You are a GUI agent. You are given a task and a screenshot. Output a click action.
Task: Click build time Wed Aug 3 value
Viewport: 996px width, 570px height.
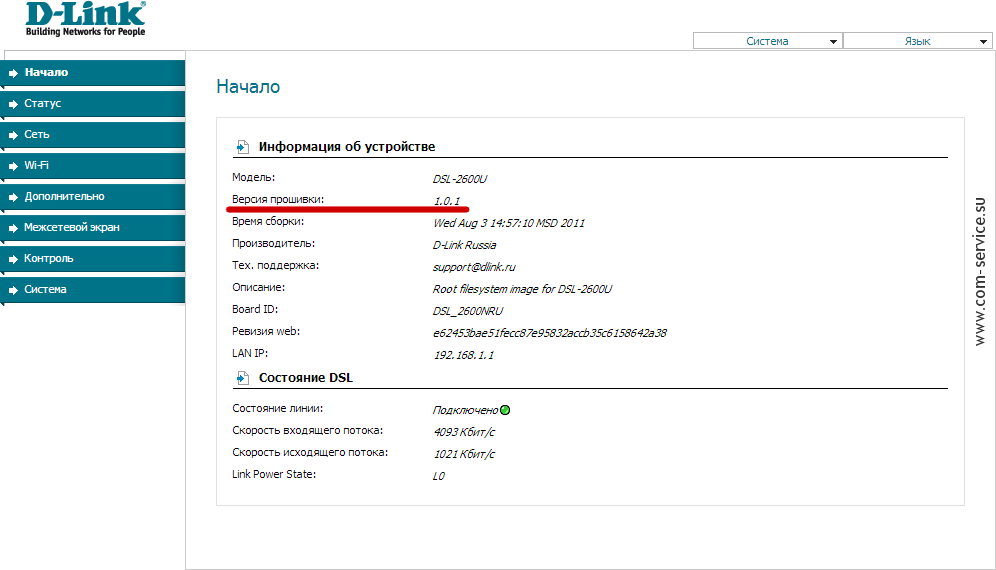click(509, 223)
